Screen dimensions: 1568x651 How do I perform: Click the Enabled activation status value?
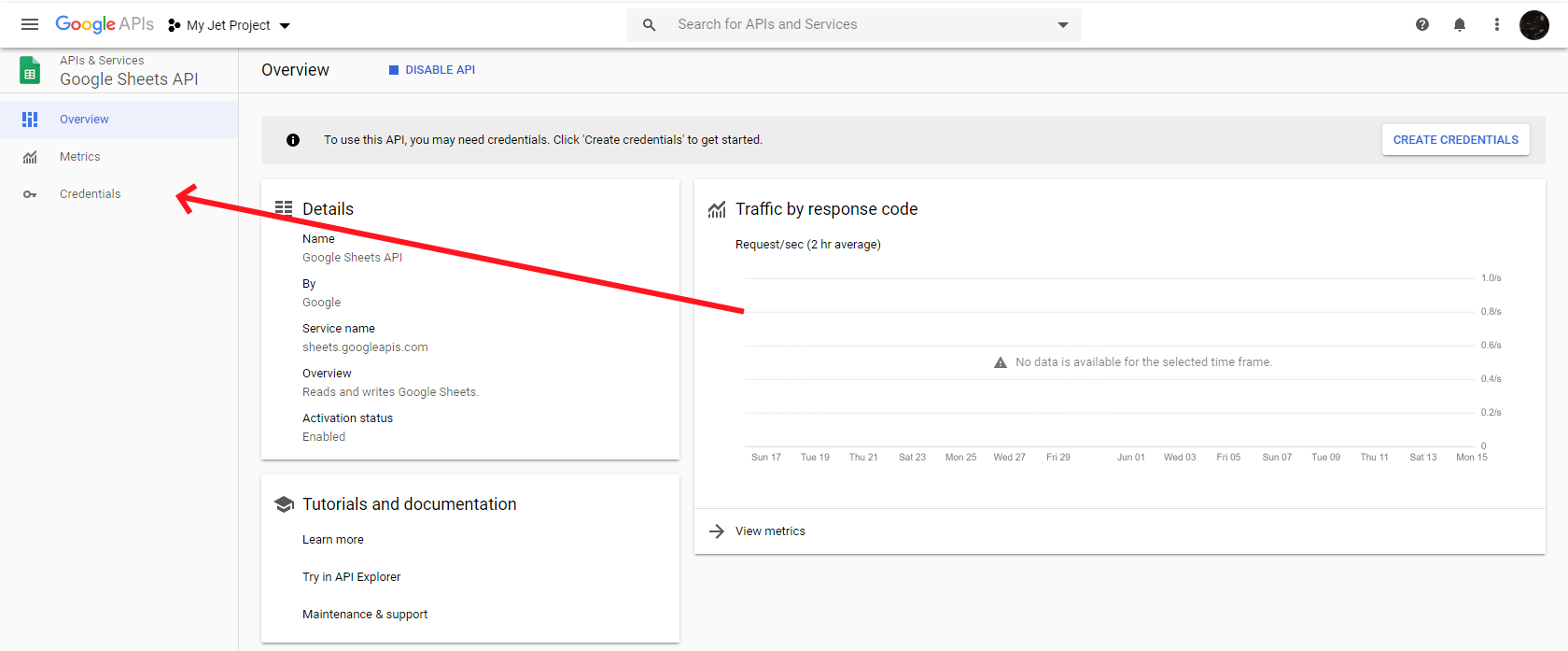tap(324, 437)
